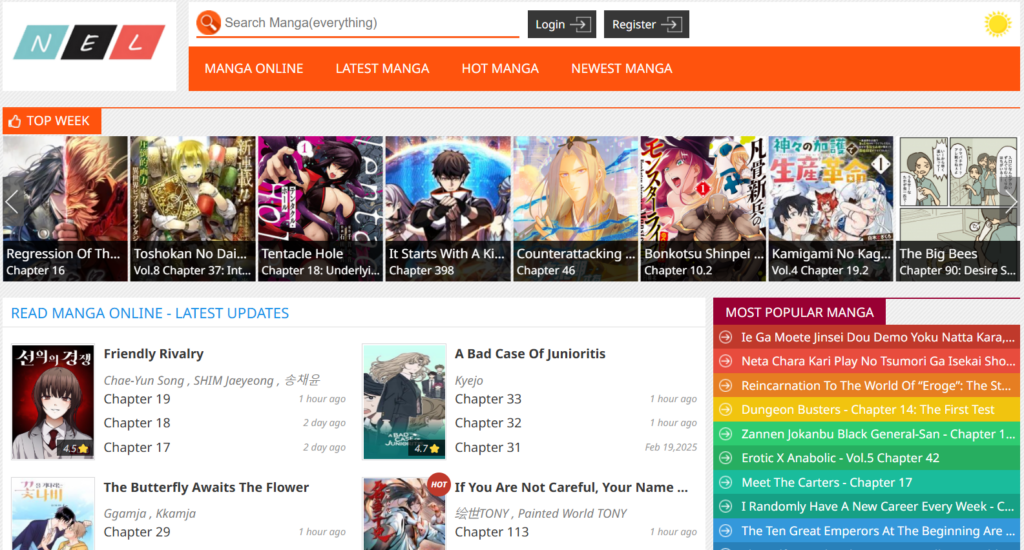This screenshot has width=1024, height=550.
Task: Open The Ten Great Emperors popular entry
Action: [x=878, y=531]
